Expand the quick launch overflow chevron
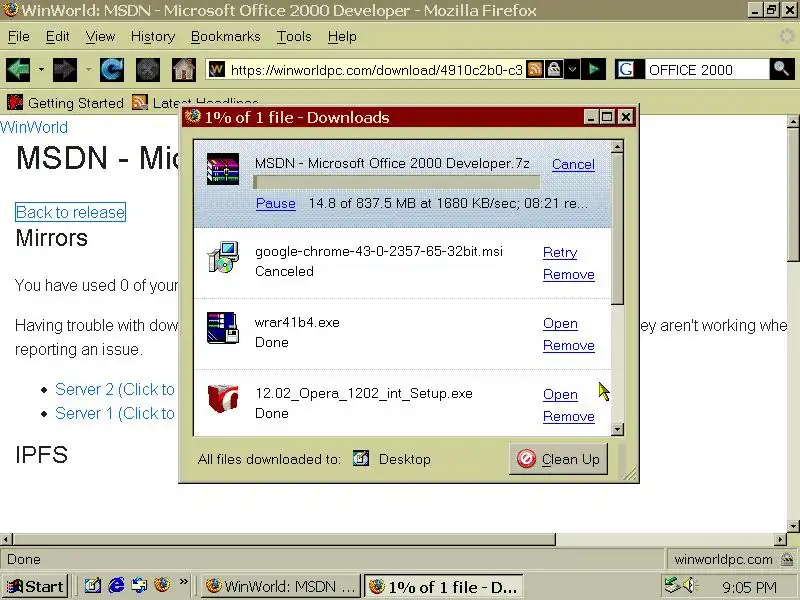800x600 pixels. [184, 582]
